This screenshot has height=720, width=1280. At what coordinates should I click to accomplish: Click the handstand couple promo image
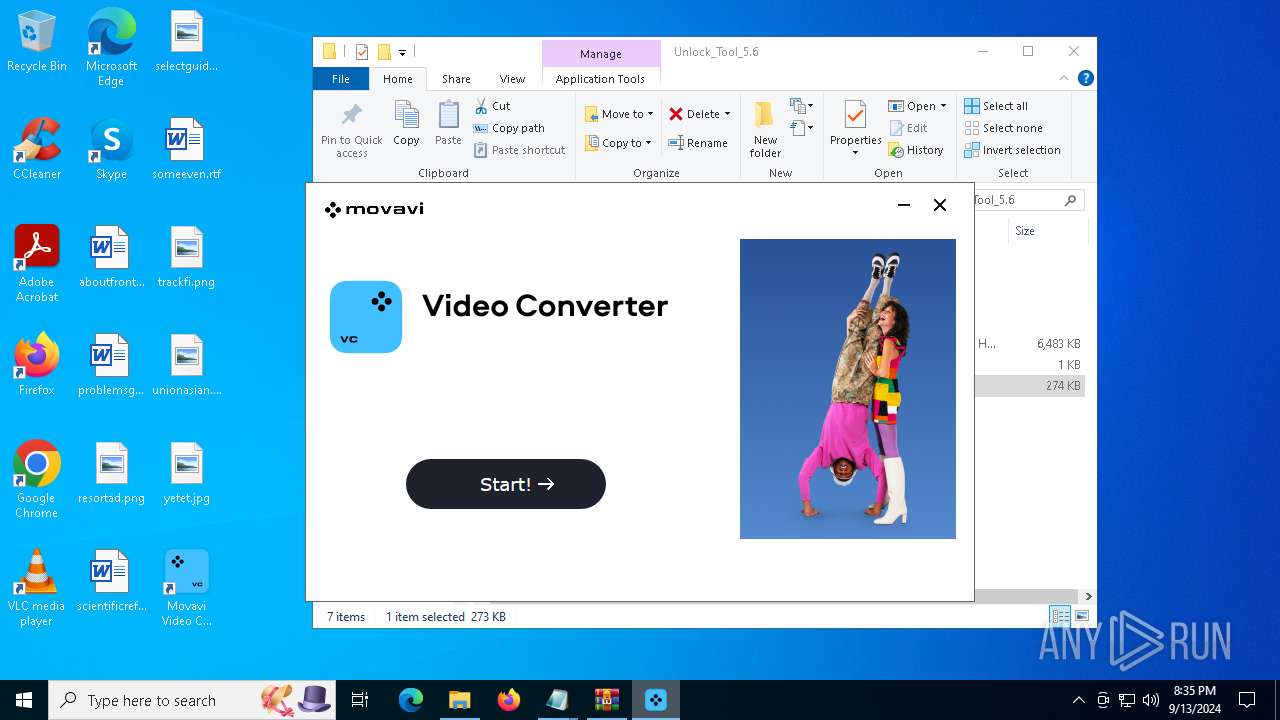[x=848, y=389]
